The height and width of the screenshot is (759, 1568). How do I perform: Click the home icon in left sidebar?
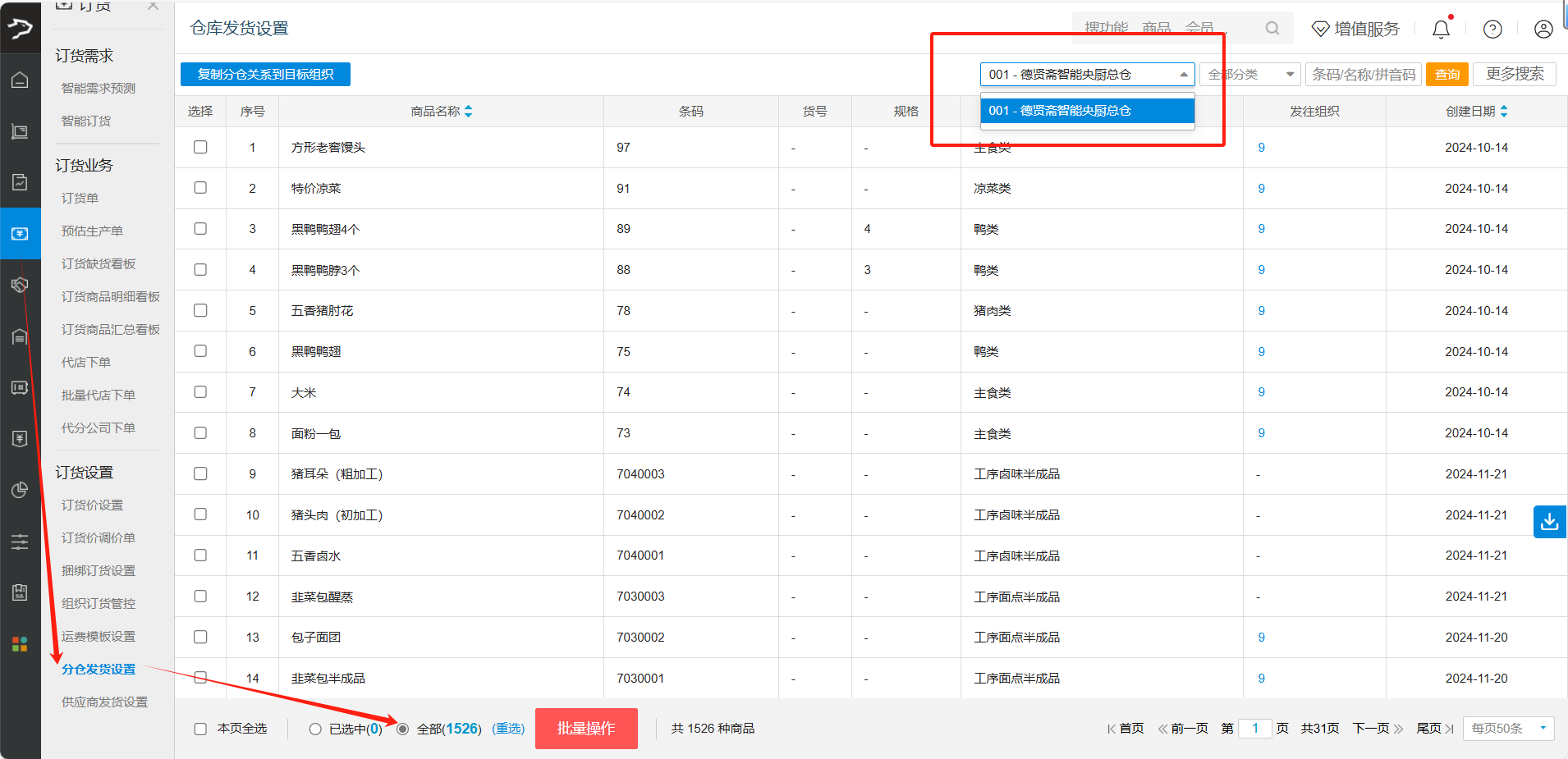20,80
